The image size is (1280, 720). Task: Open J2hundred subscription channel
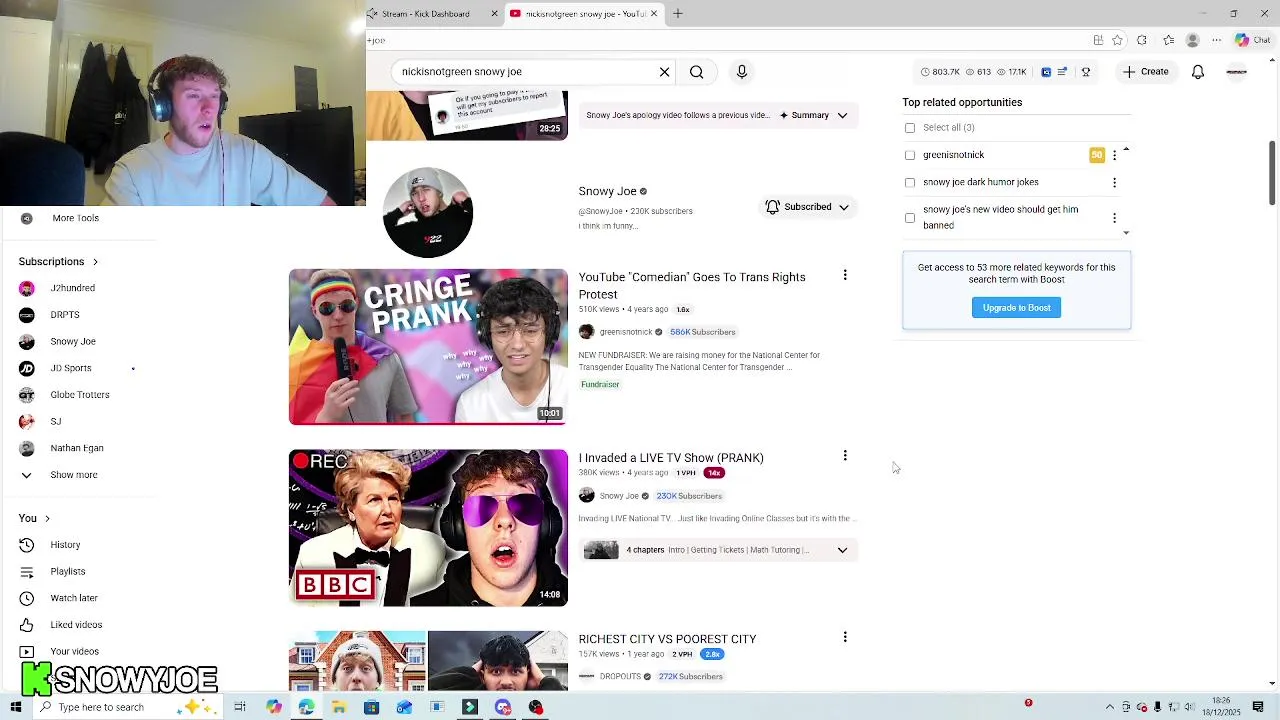tap(72, 288)
